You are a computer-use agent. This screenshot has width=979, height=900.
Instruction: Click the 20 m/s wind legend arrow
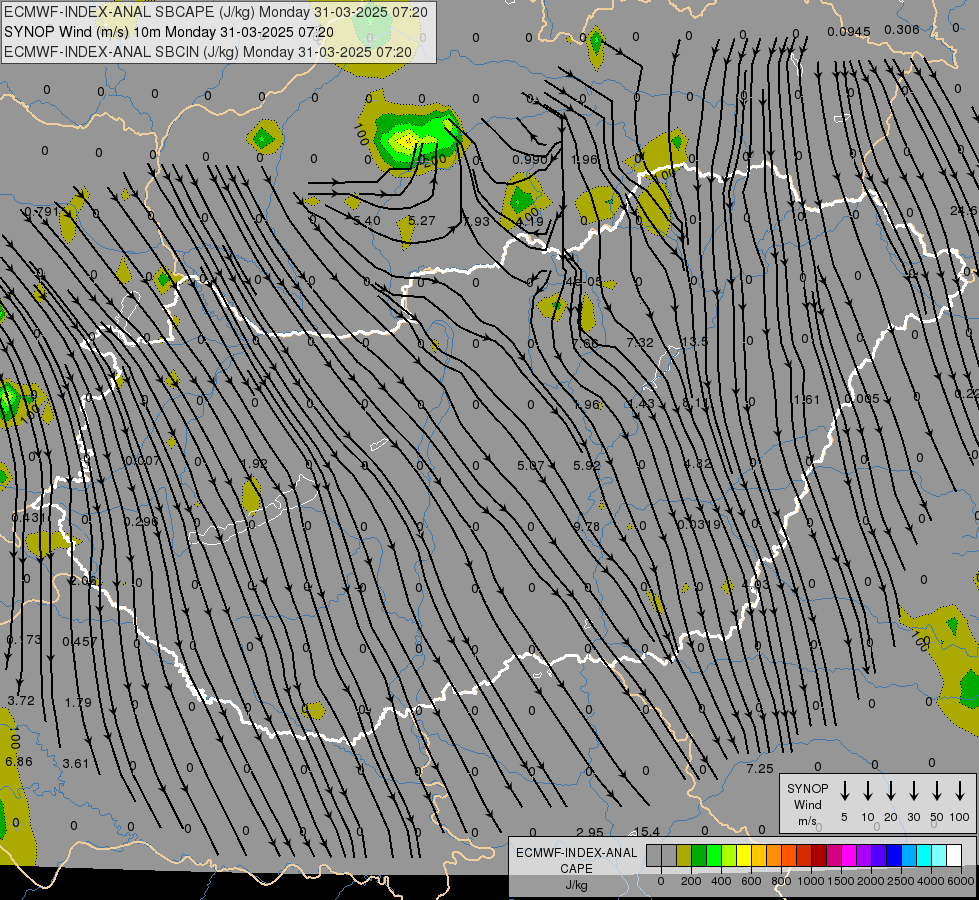click(x=890, y=791)
